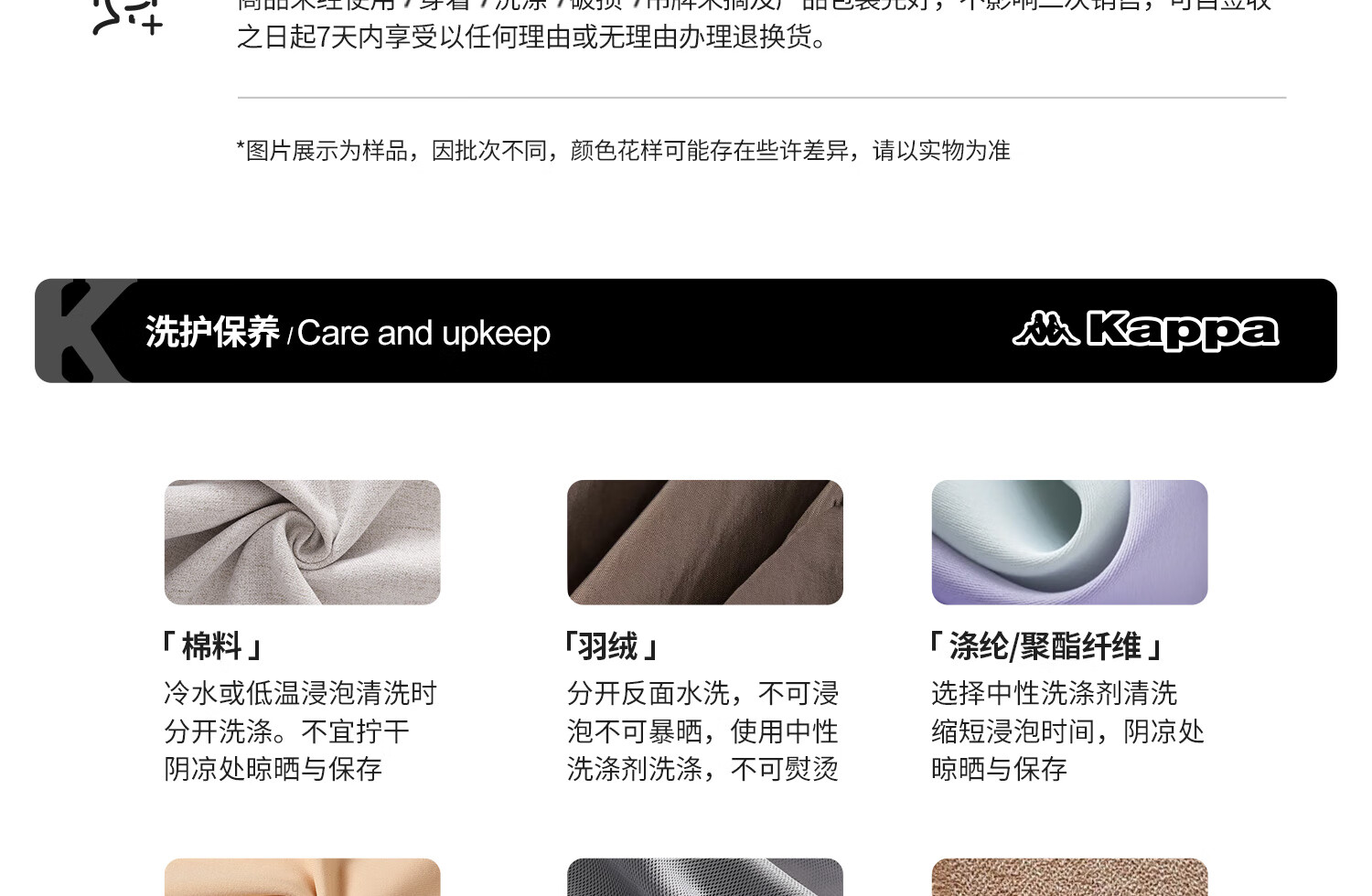The width and height of the screenshot is (1372, 896).
Task: Select the 羽绒 heading
Action: [x=611, y=646]
